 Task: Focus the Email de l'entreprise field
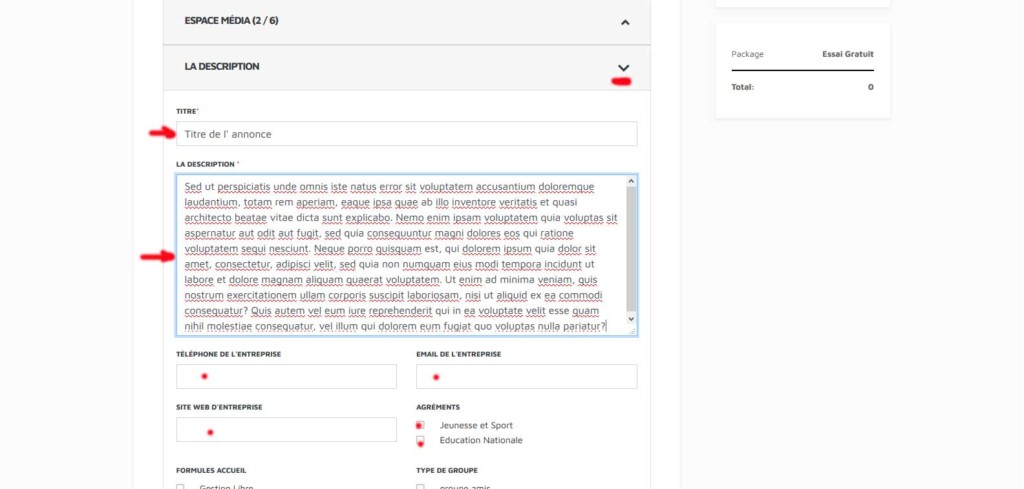click(x=526, y=377)
